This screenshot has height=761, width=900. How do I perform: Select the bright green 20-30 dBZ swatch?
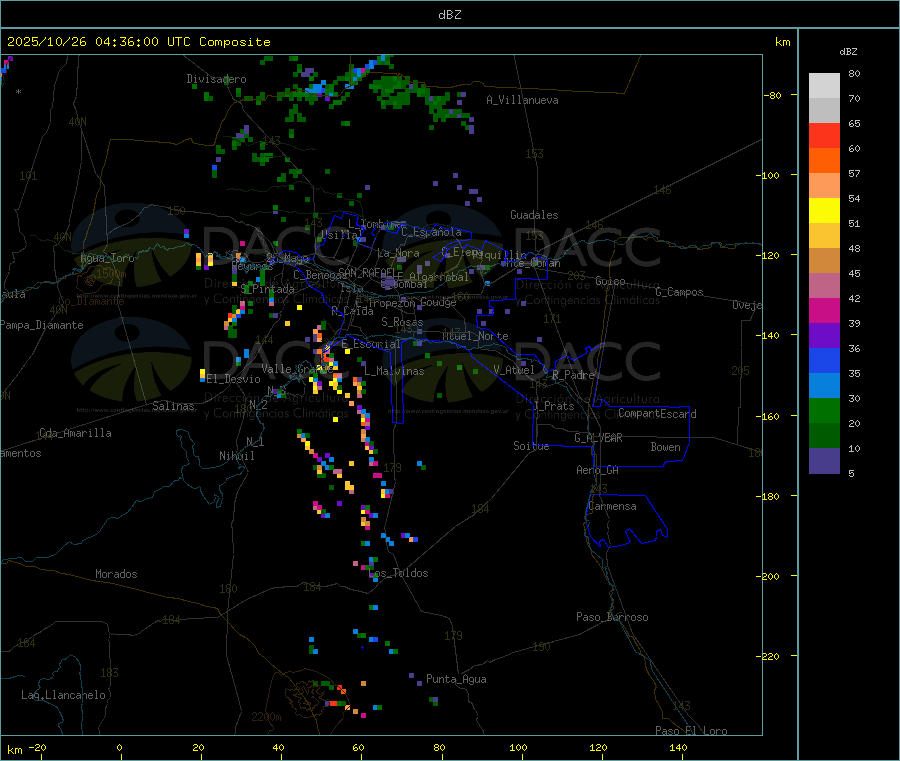tap(824, 410)
